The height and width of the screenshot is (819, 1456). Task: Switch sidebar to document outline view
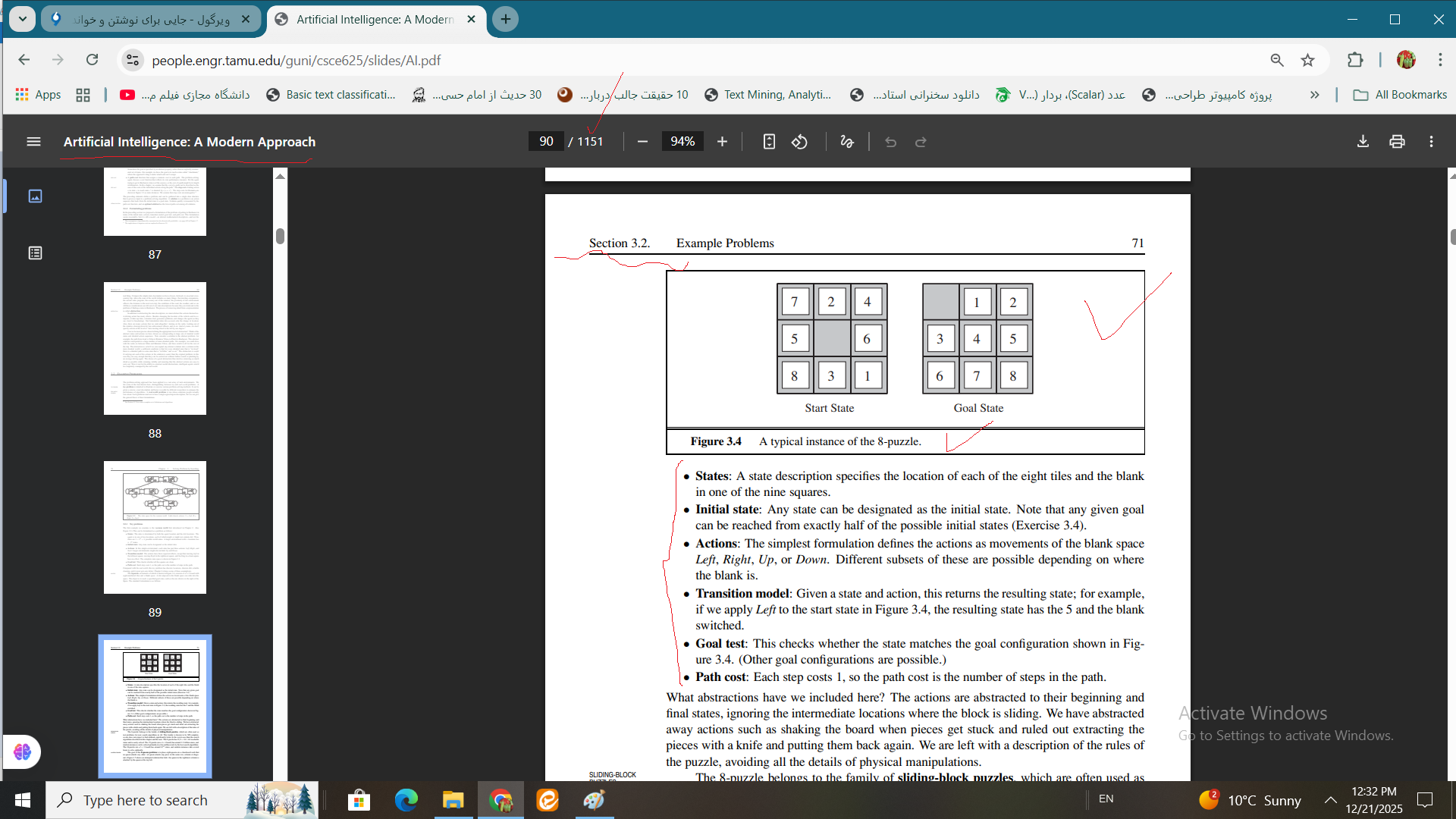(35, 253)
